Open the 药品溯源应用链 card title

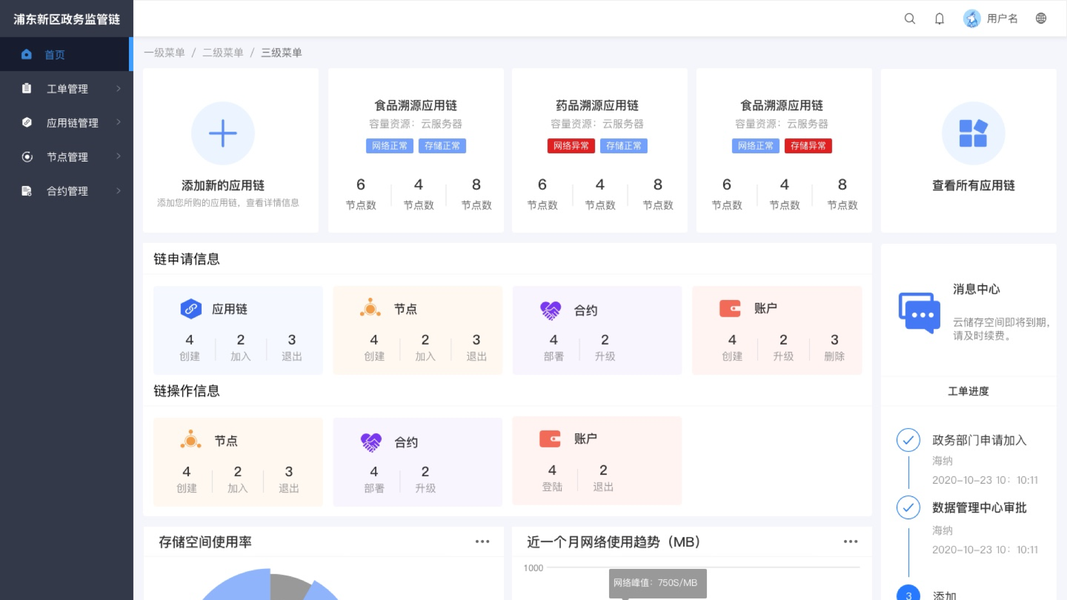coord(597,105)
